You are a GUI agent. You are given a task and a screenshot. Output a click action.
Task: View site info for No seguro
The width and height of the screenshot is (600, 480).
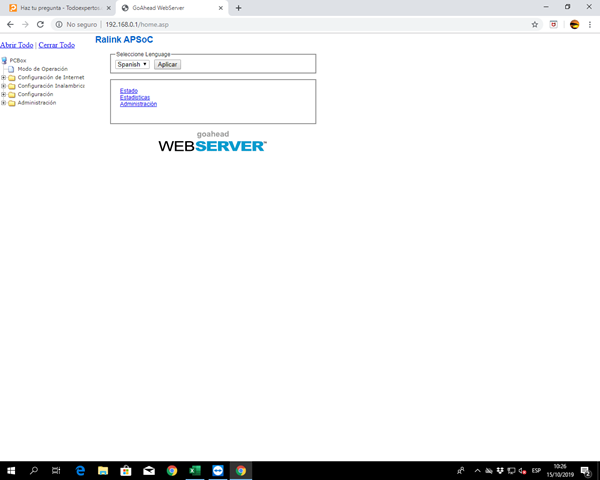(76, 24)
